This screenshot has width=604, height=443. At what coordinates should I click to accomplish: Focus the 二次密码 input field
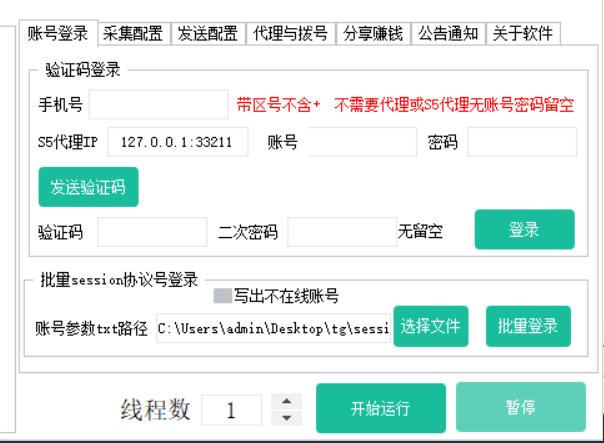coord(342,233)
